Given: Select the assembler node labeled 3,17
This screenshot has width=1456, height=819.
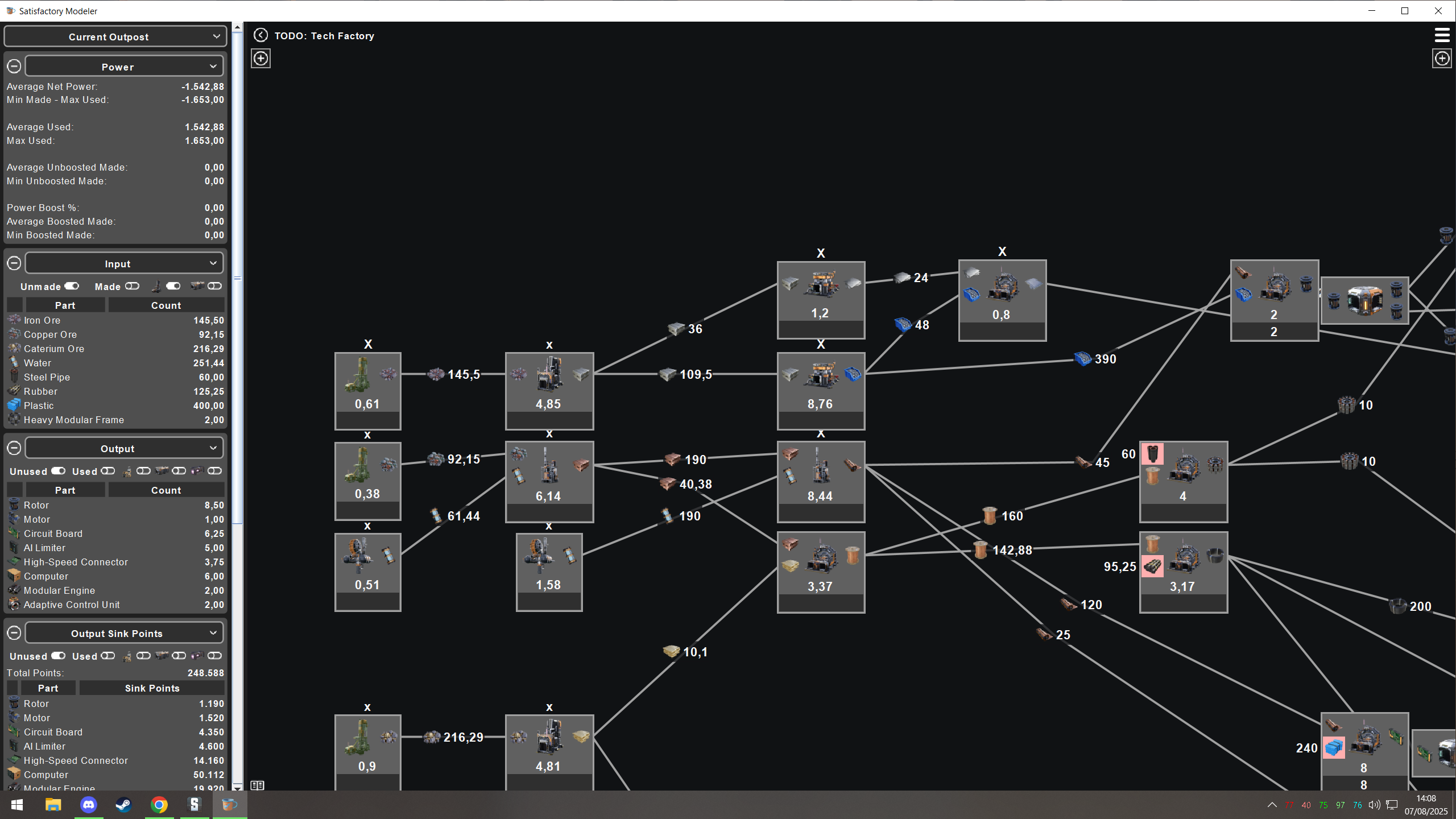Looking at the screenshot, I should pyautogui.click(x=1184, y=572).
